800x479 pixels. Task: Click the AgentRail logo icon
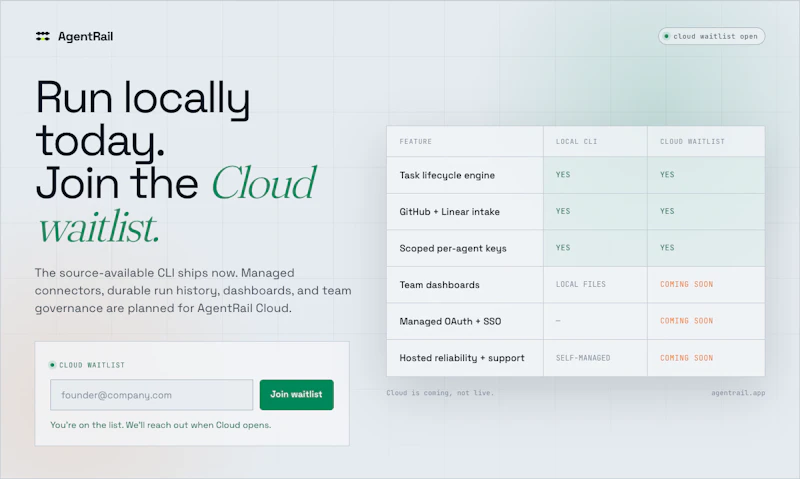[x=43, y=36]
